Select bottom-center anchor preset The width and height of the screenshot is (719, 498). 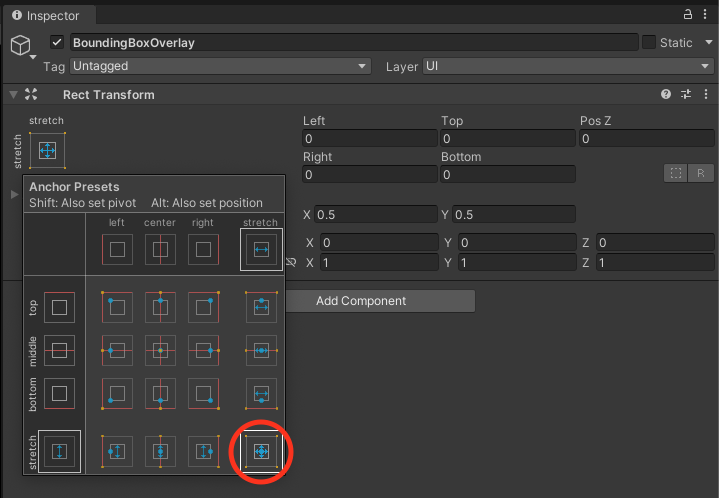[x=160, y=393]
